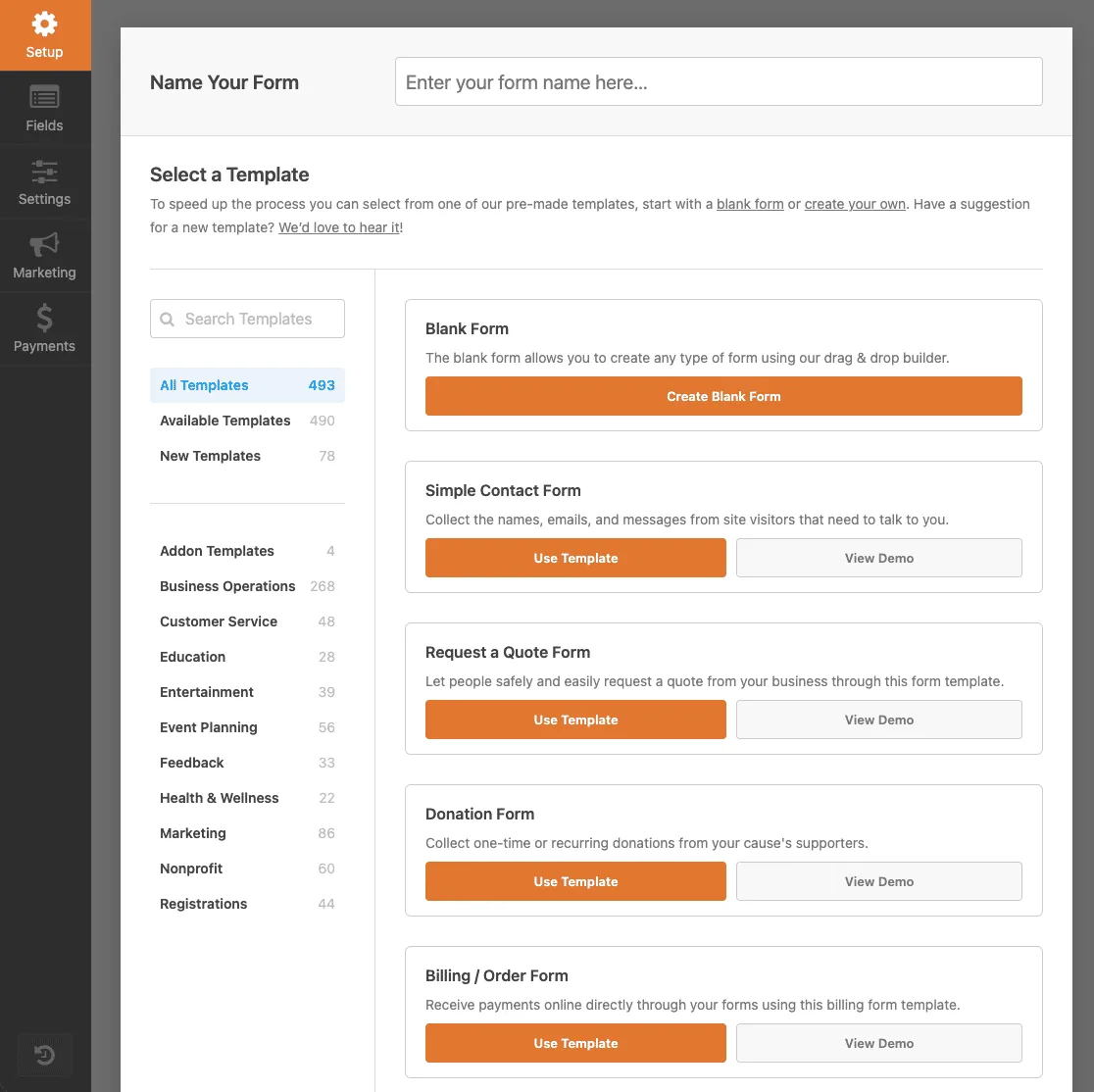Click the Billing / Order Form title
This screenshot has width=1094, height=1092.
tap(497, 976)
